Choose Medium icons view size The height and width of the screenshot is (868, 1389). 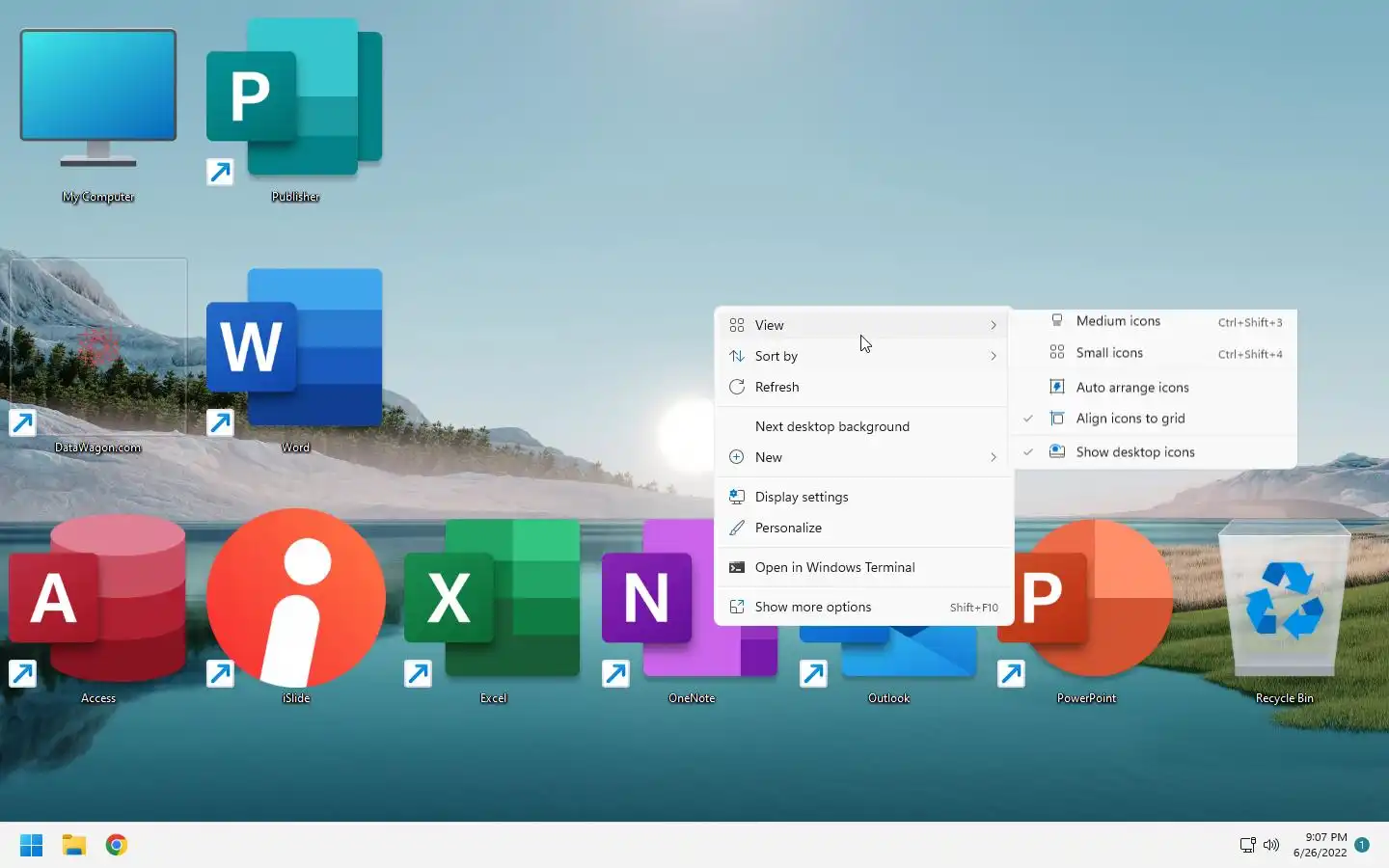tap(1153, 321)
